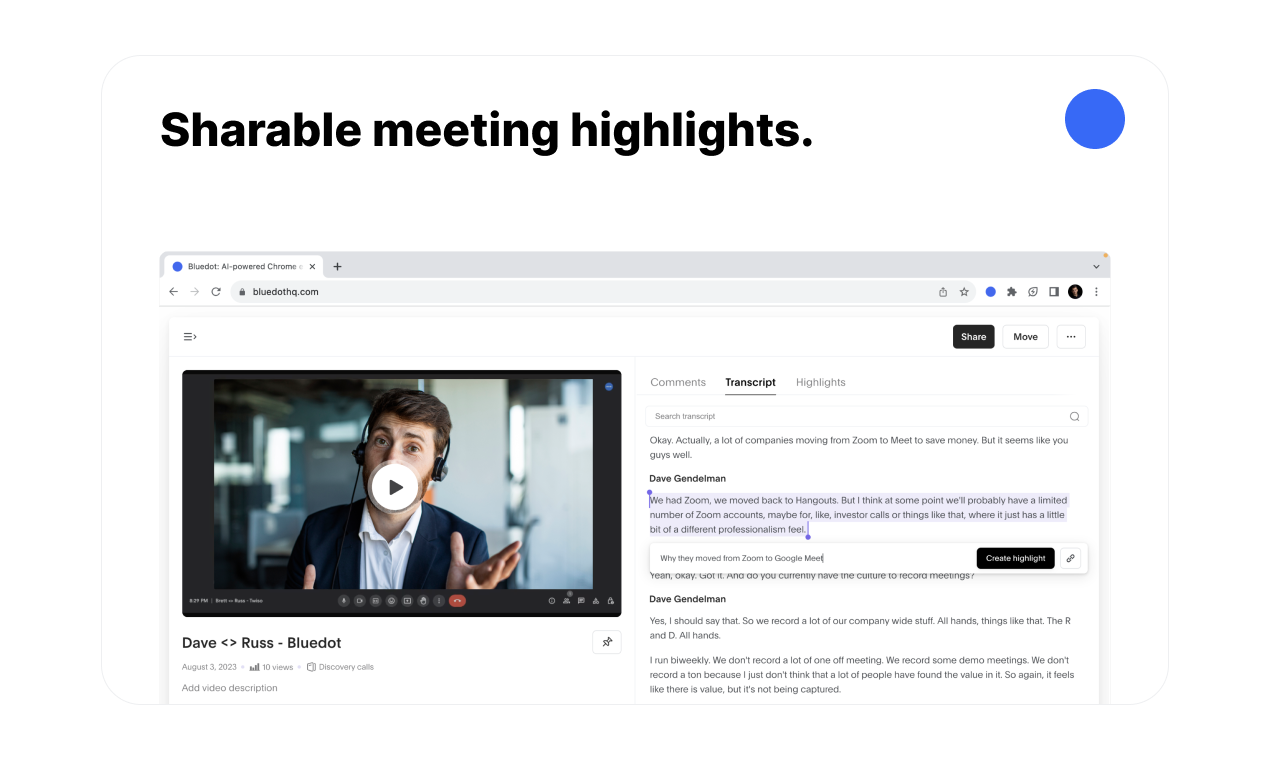Open Chrome's three-dot menu
Image resolution: width=1270 pixels, height=760 pixels.
click(1096, 292)
